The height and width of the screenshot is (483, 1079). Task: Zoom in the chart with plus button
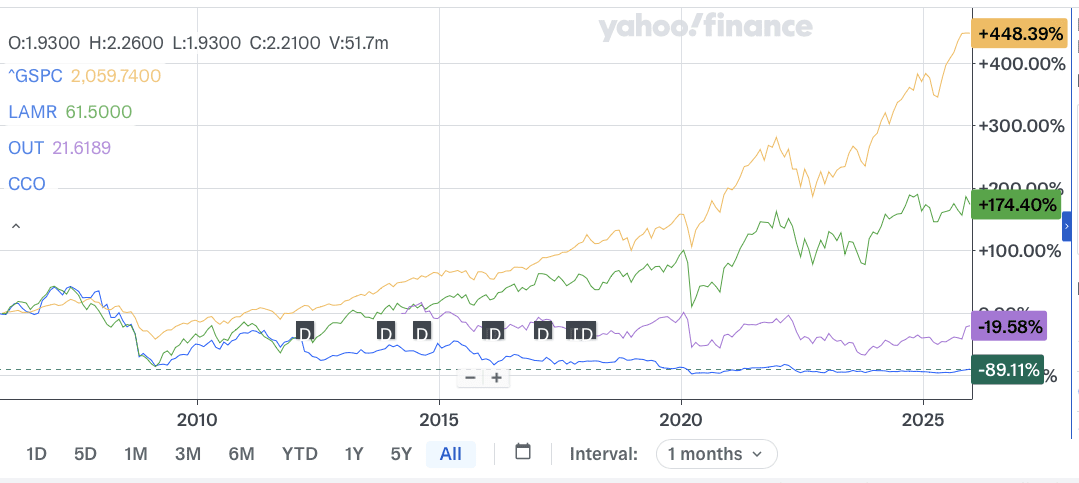coord(496,377)
